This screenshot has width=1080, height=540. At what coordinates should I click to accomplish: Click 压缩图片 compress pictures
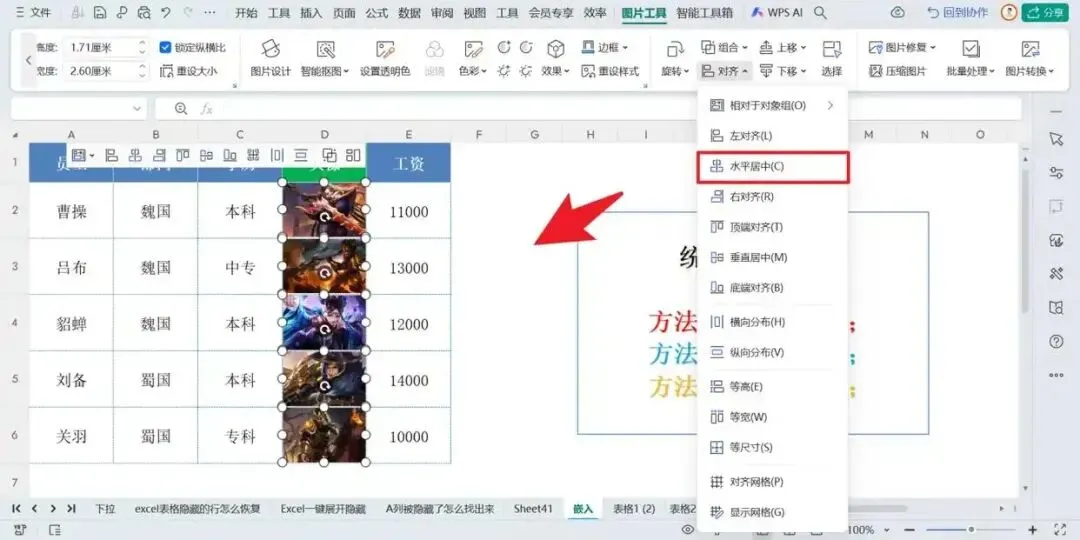pos(897,71)
